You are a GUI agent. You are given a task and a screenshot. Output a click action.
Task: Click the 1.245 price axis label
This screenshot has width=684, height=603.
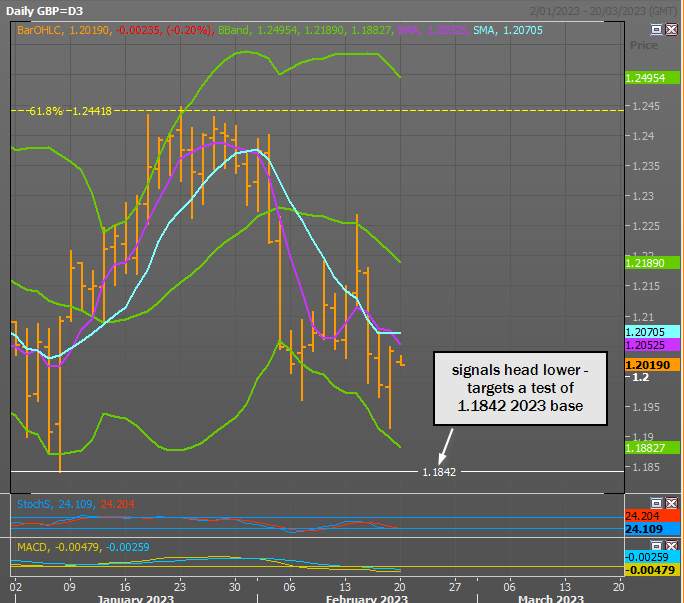pyautogui.click(x=645, y=106)
